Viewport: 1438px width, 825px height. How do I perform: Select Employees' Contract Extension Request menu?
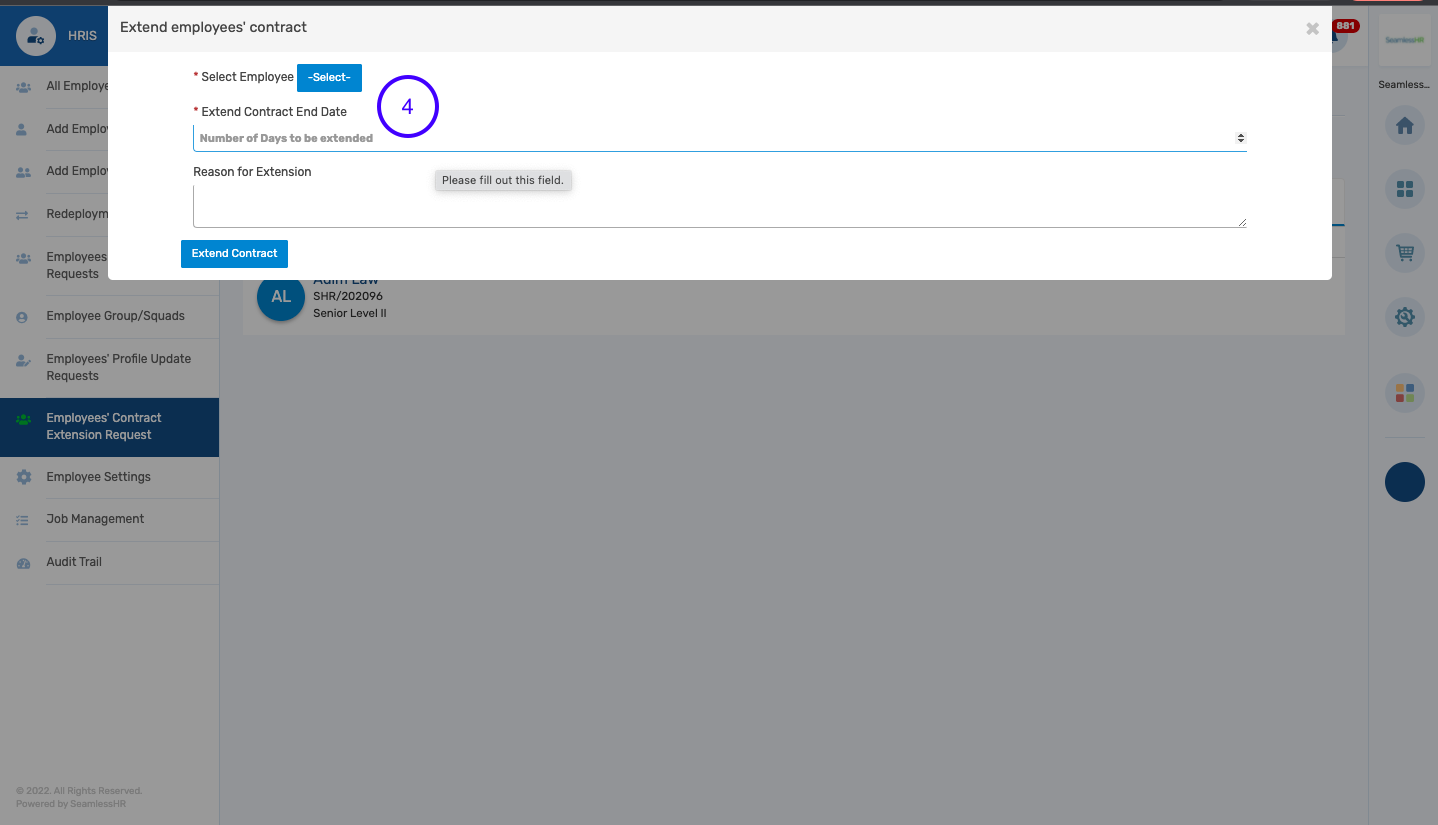pos(103,426)
